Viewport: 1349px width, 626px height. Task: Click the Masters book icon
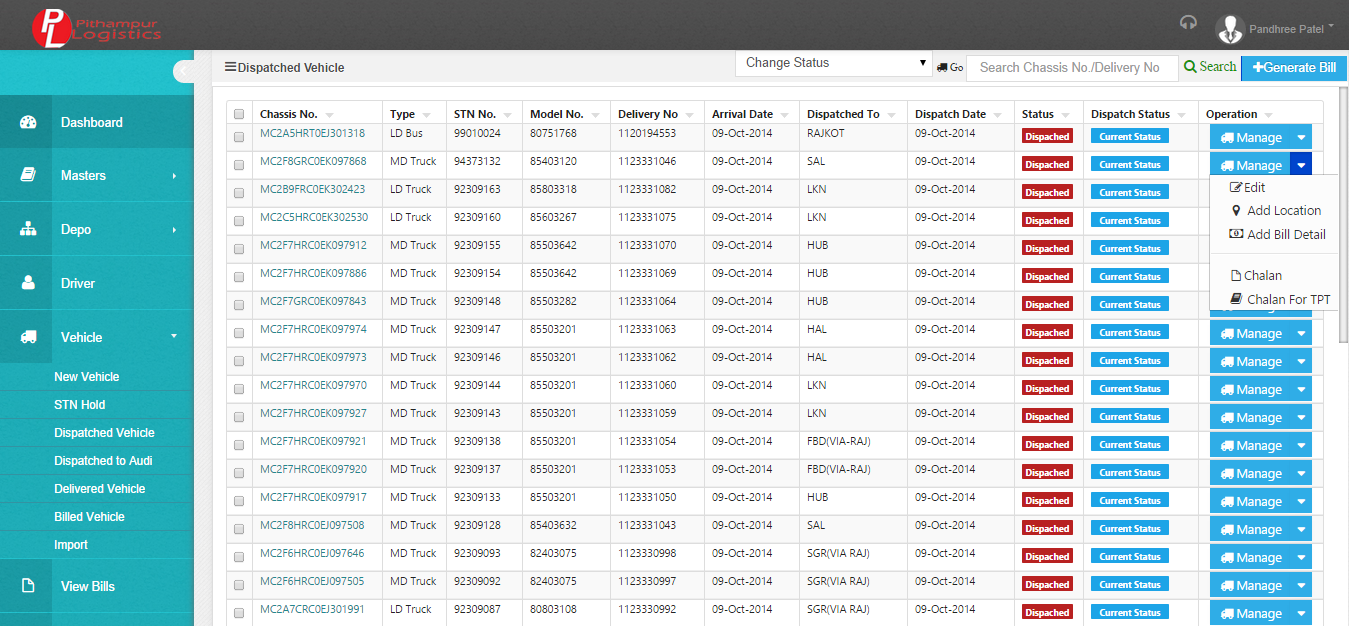[x=28, y=175]
